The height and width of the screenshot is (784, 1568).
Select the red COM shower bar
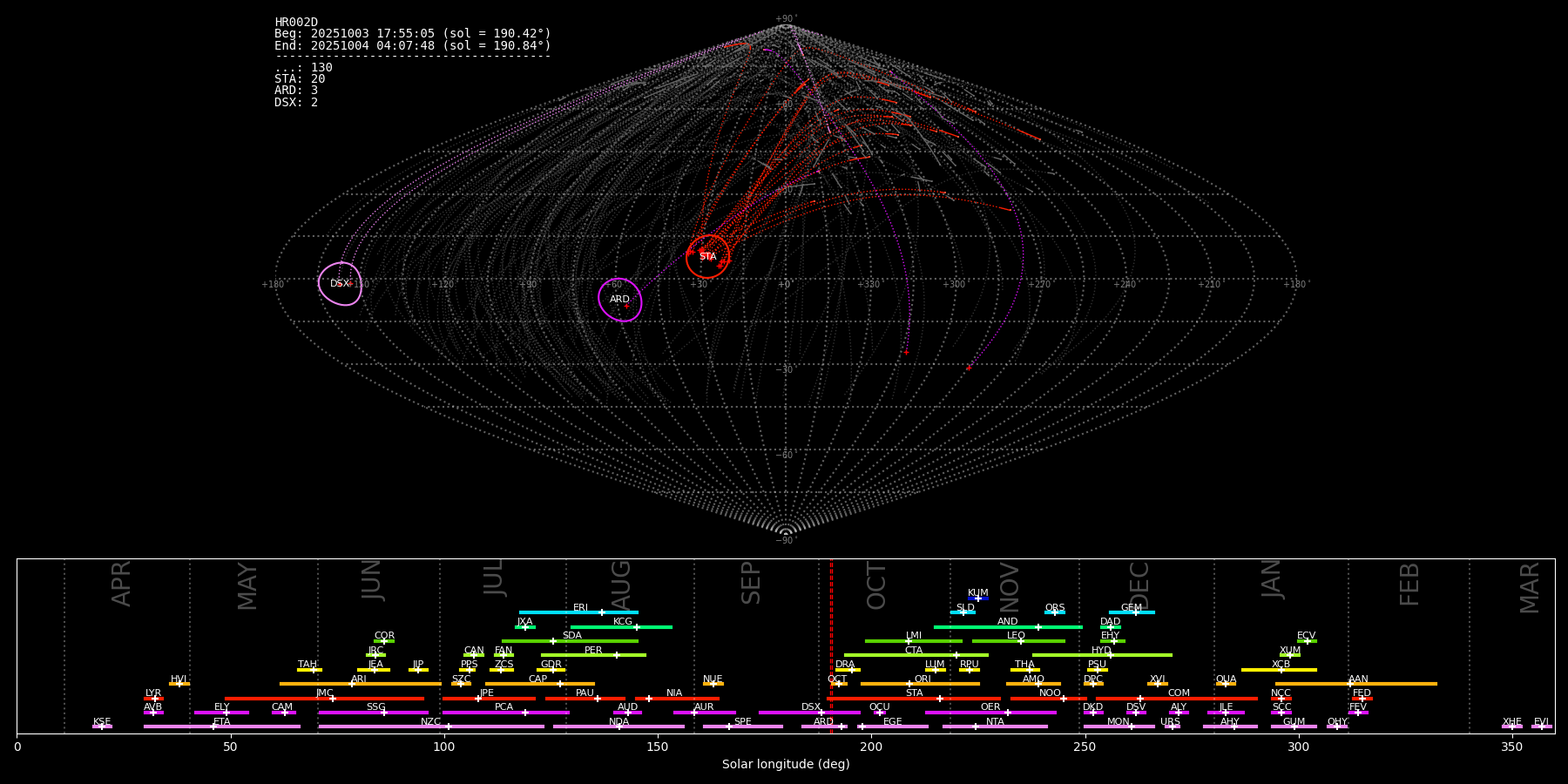click(x=1179, y=699)
